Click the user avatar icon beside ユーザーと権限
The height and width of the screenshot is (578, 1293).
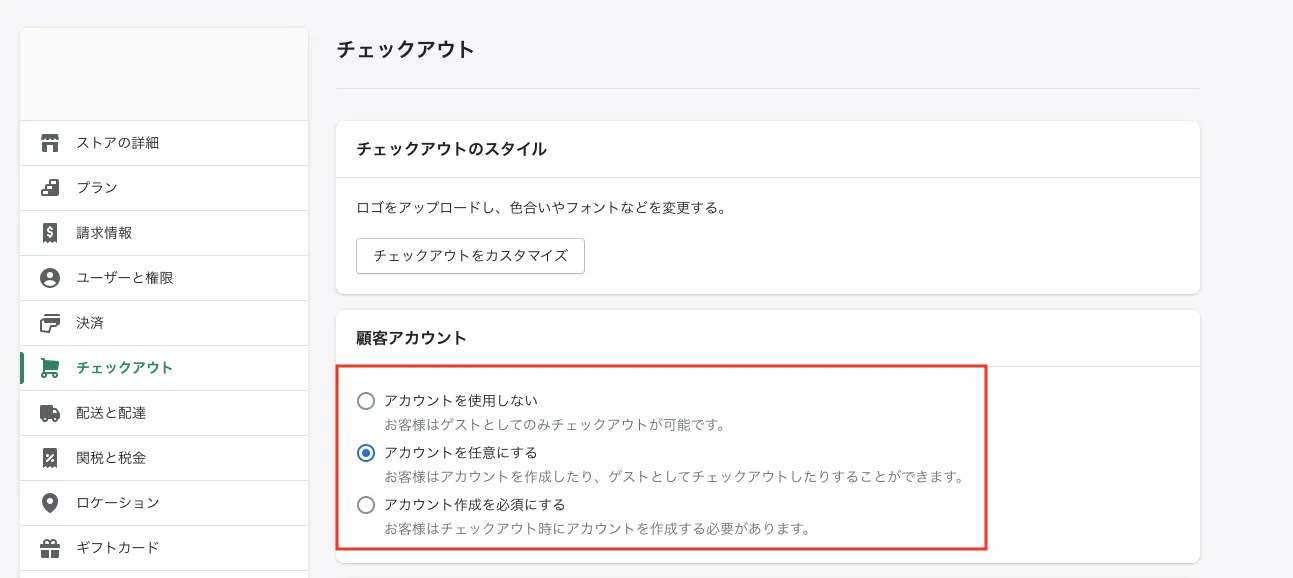[50, 278]
